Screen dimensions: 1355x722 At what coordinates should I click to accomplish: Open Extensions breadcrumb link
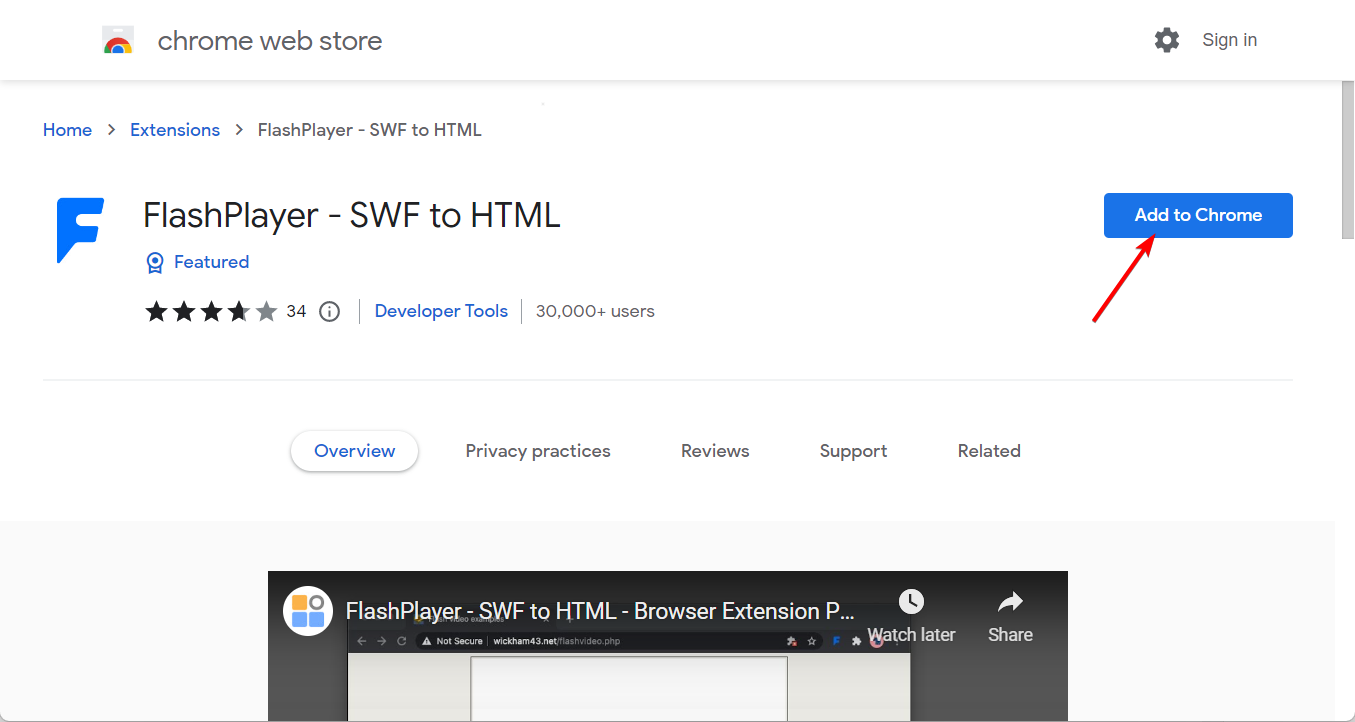[x=175, y=130]
